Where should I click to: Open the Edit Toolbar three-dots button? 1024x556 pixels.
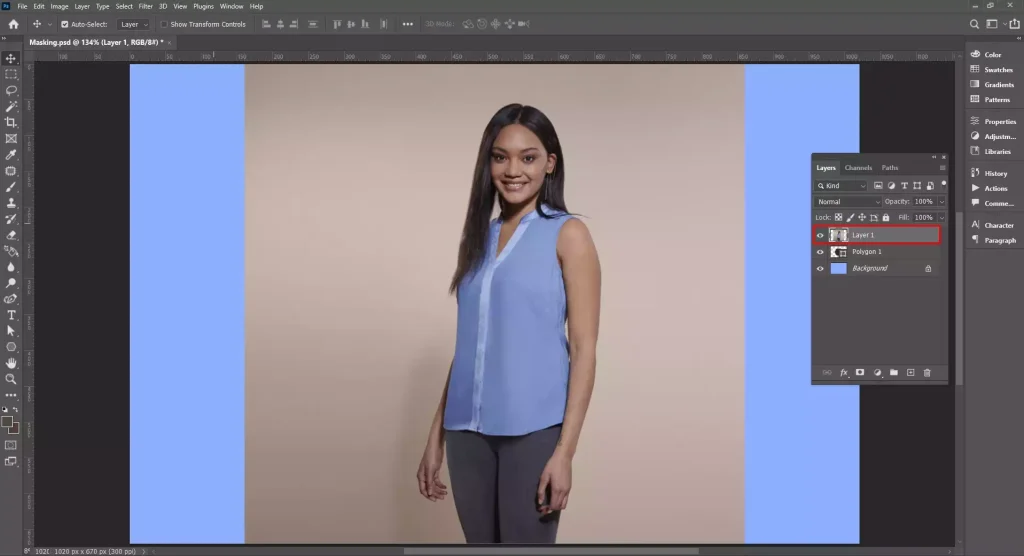coord(11,395)
